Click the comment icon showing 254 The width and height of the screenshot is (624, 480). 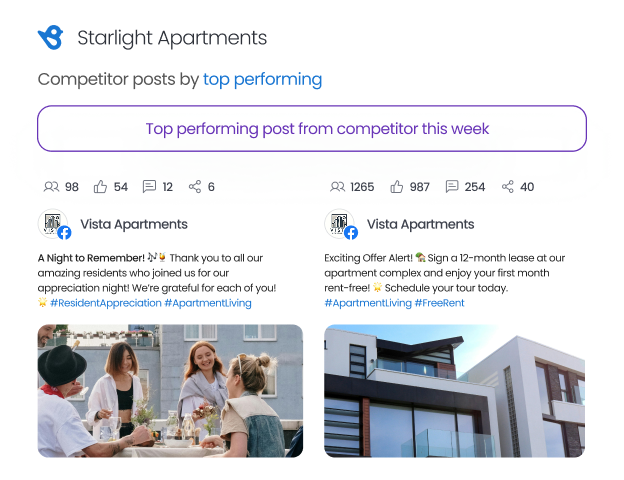click(452, 186)
